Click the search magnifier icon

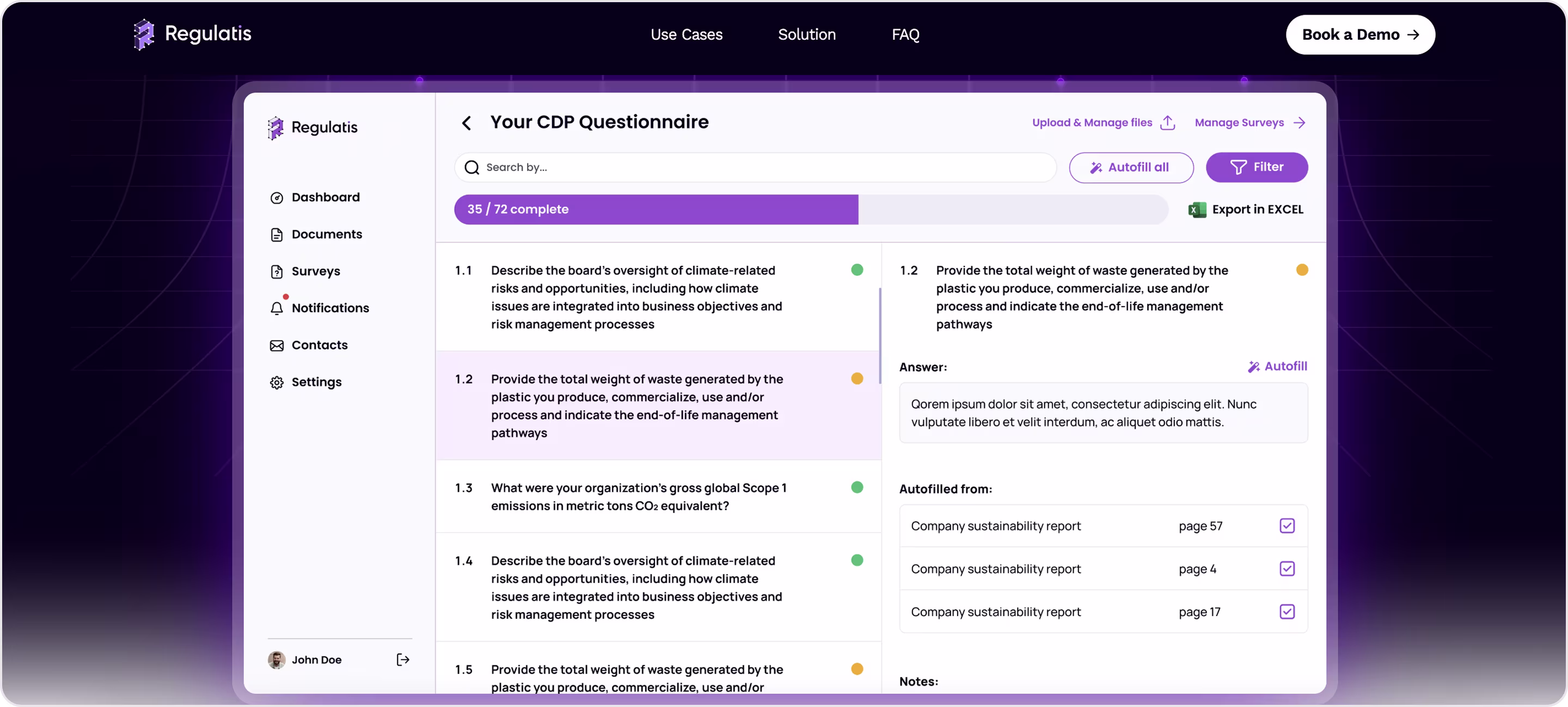click(471, 167)
